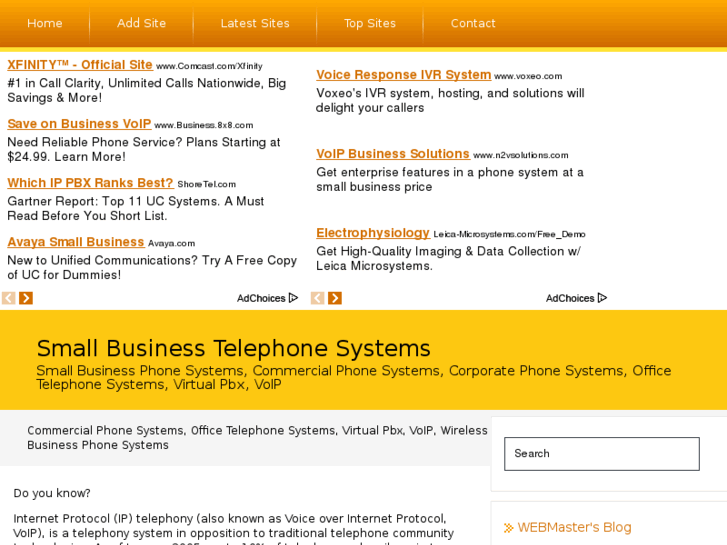This screenshot has height=545, width=727.
Task: Click previous arrow in the right ad block
Action: pos(318,298)
